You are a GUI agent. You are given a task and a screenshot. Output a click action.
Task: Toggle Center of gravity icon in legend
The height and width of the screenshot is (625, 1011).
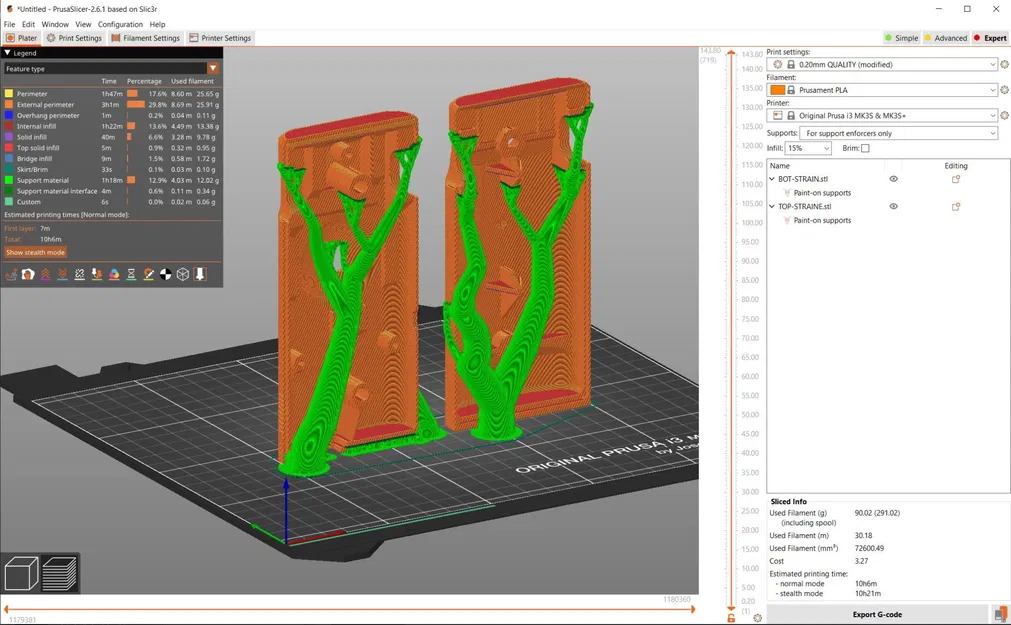click(x=166, y=274)
